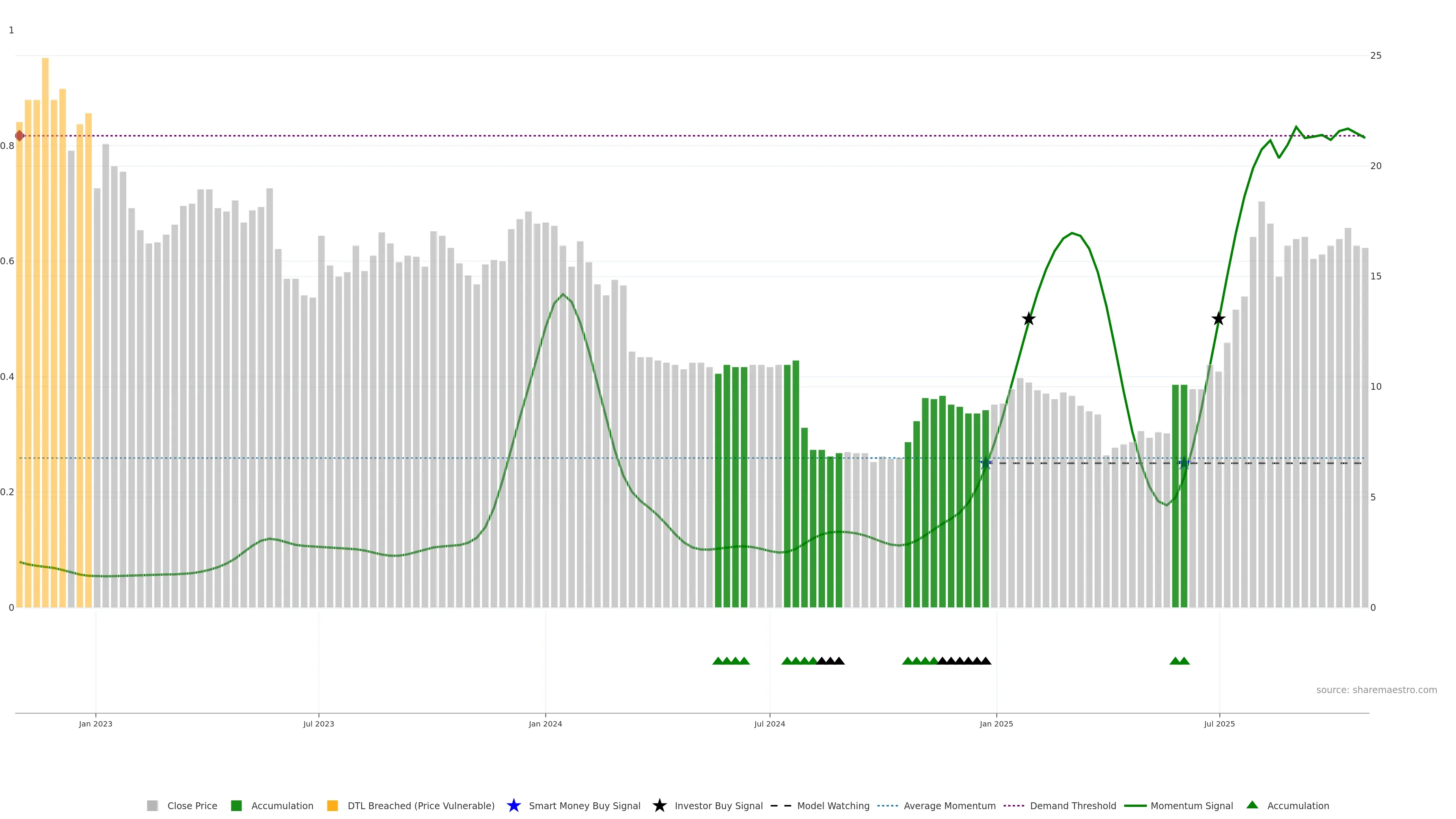Toggle the Demand Threshold legend entry
Image resolution: width=1456 pixels, height=819 pixels.
(1073, 805)
